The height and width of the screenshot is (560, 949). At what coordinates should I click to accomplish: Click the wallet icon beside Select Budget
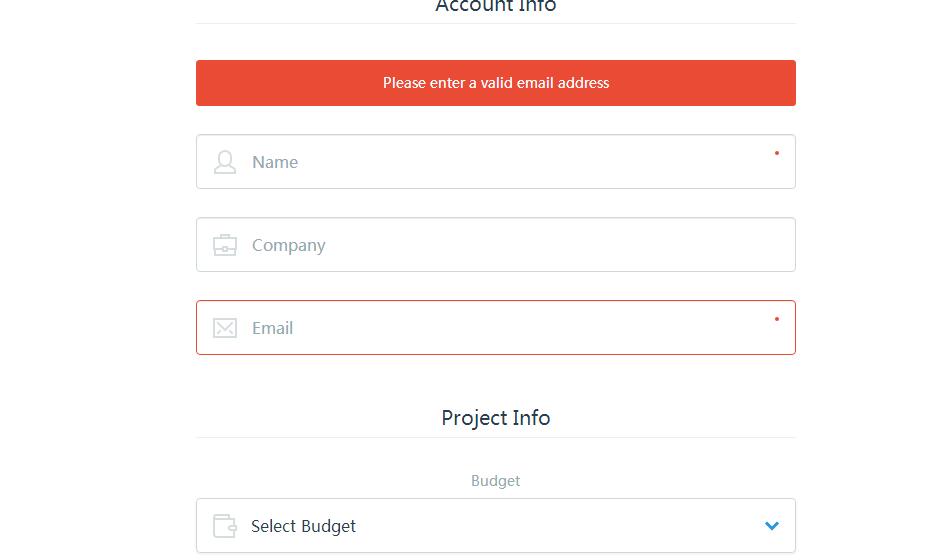click(x=225, y=526)
